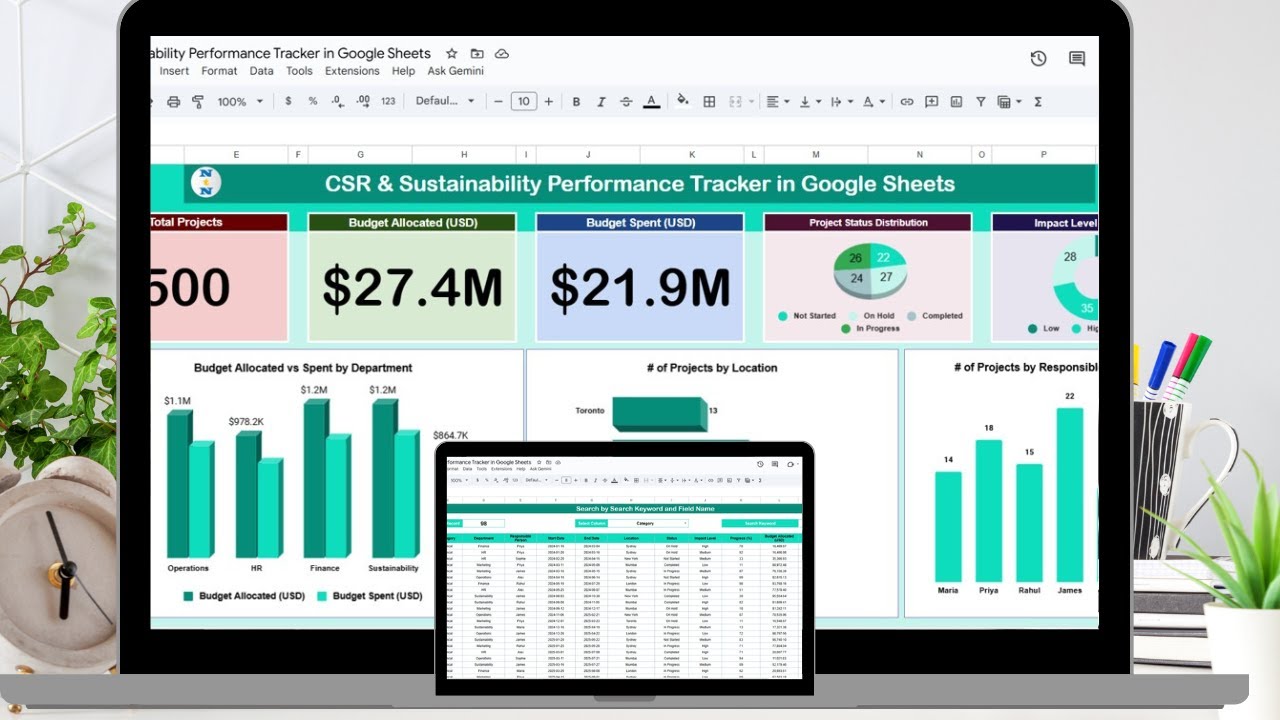
Task: Increase font size with the laptop plus button
Action: pos(548,101)
